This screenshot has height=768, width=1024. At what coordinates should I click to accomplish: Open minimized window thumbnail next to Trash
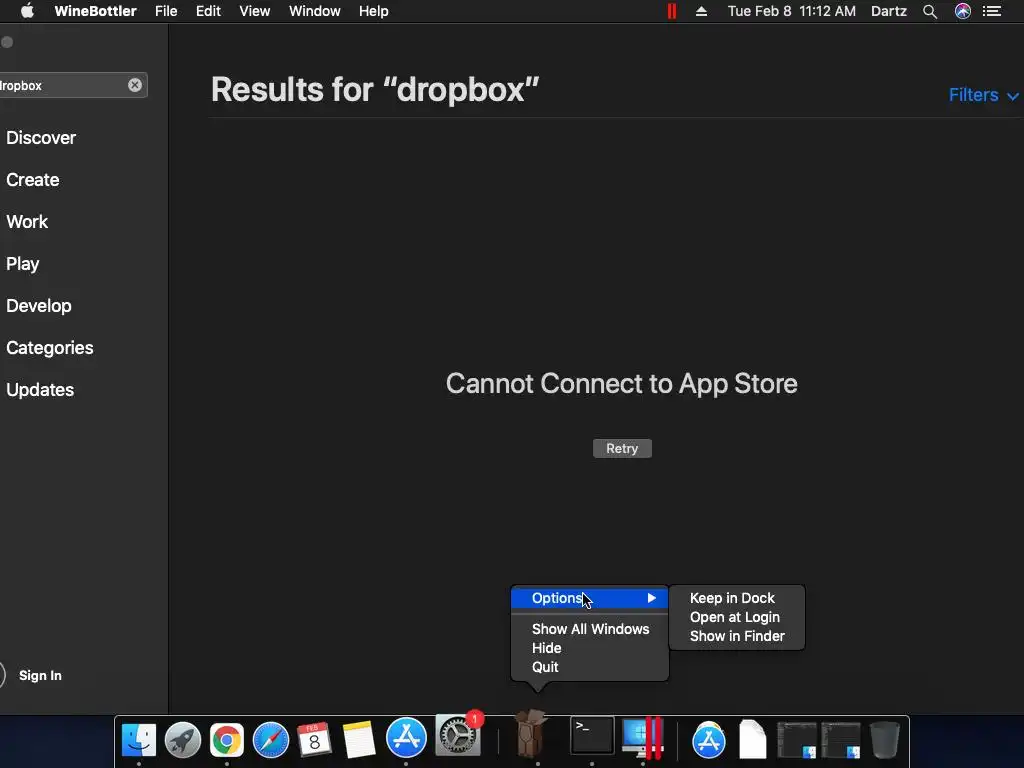coord(840,740)
